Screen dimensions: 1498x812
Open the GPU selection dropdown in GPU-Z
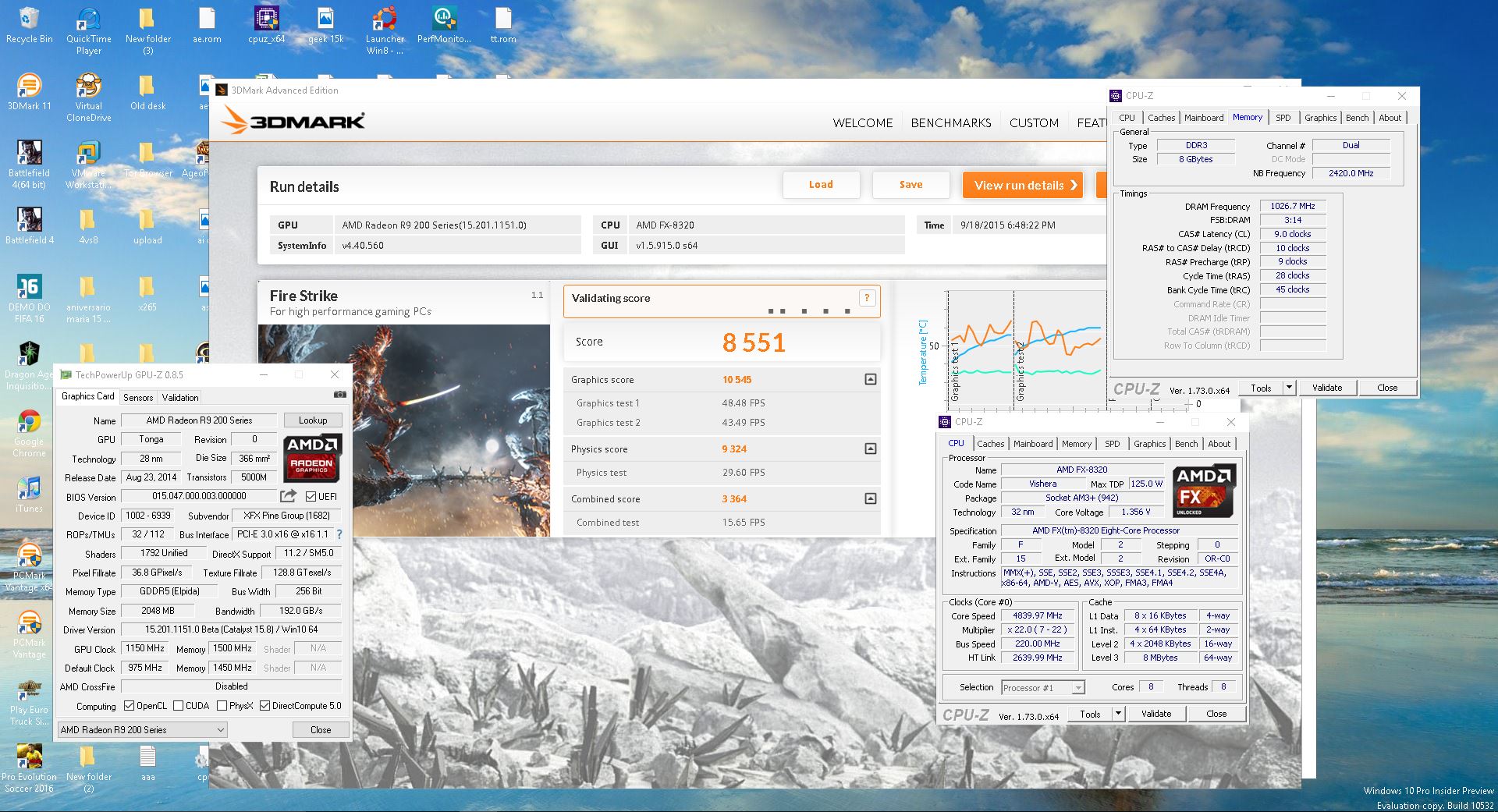pos(142,730)
